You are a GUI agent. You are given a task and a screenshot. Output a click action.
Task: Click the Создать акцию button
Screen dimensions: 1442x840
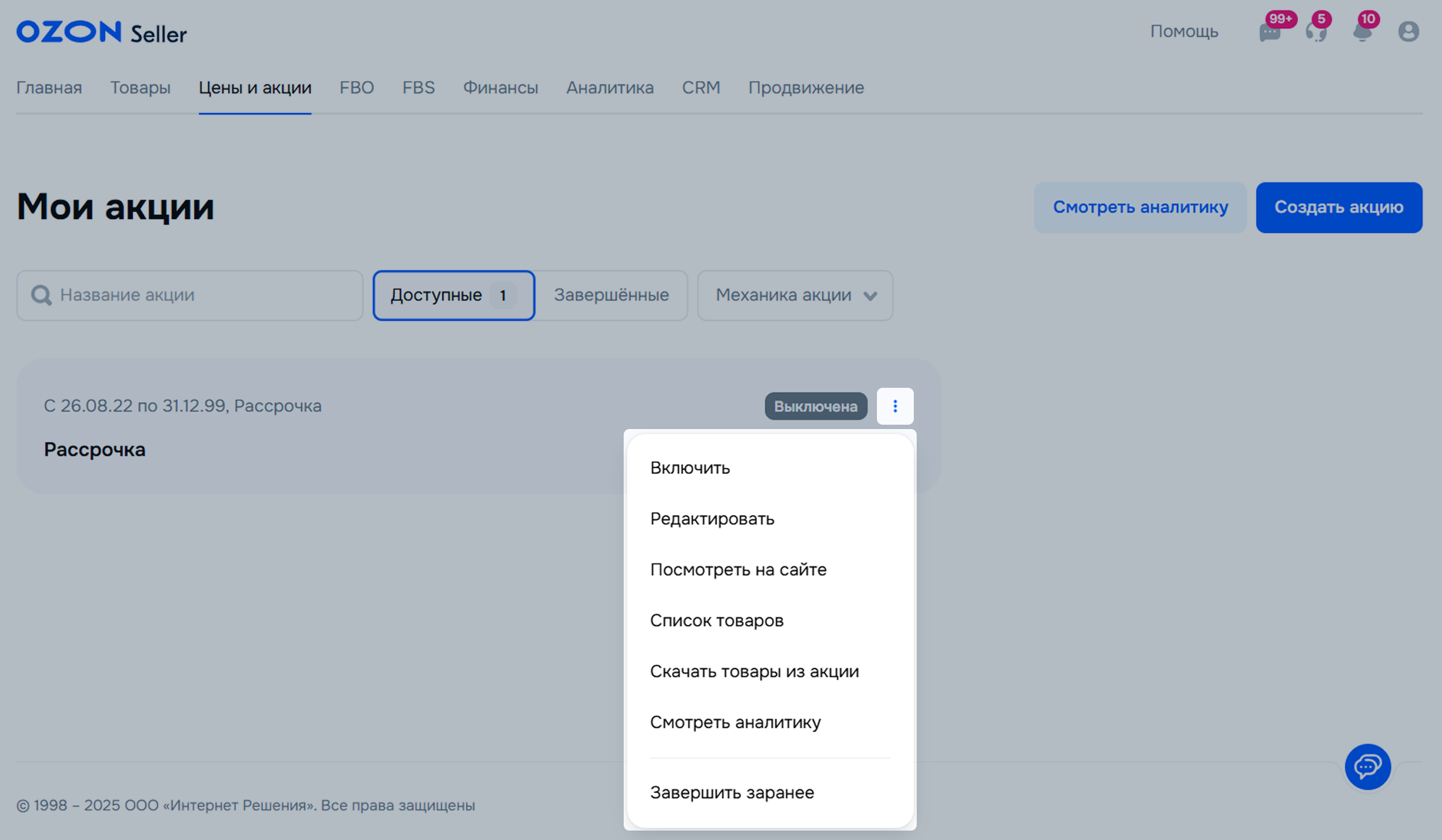[x=1339, y=208]
